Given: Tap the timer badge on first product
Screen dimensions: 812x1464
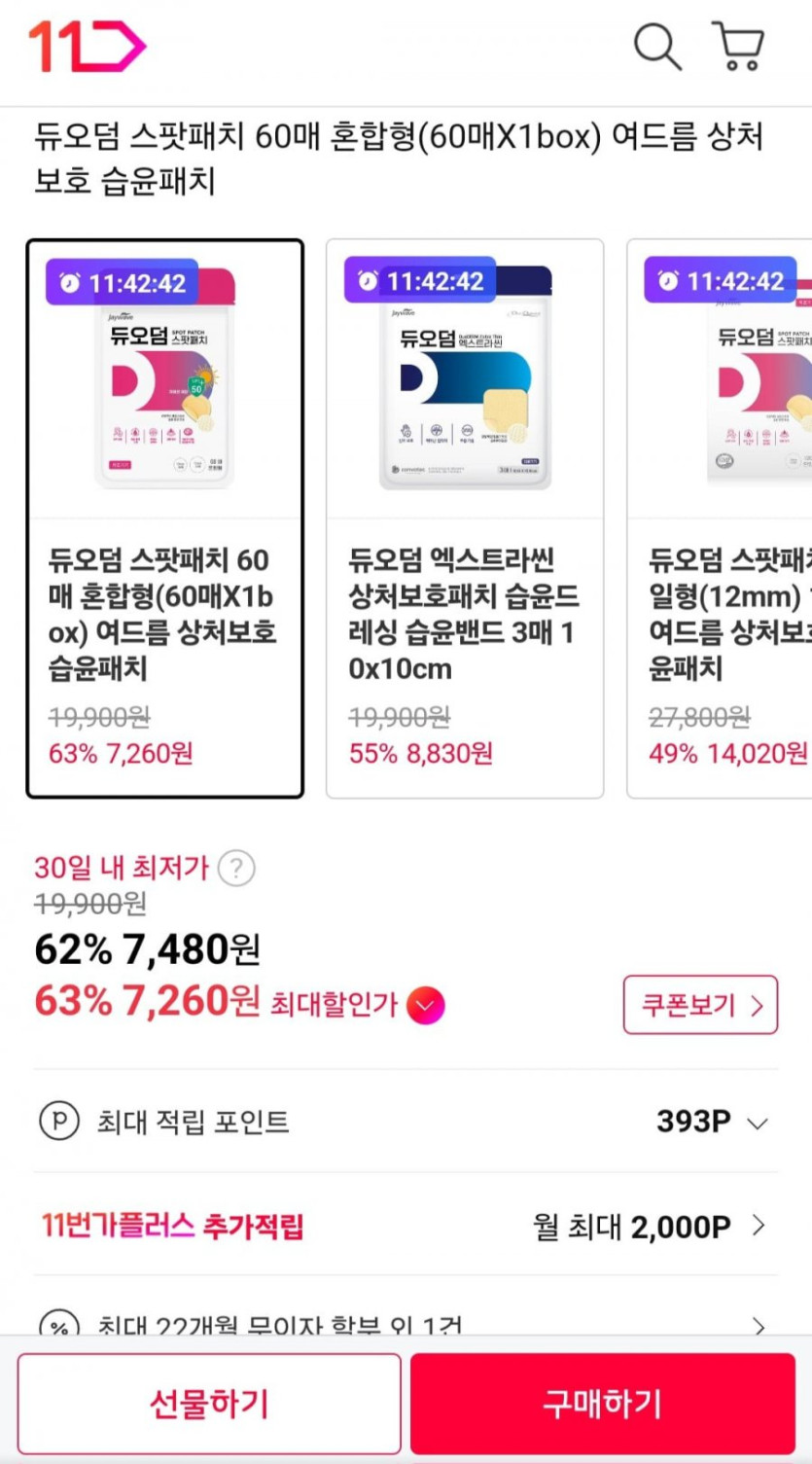Looking at the screenshot, I should coord(123,283).
